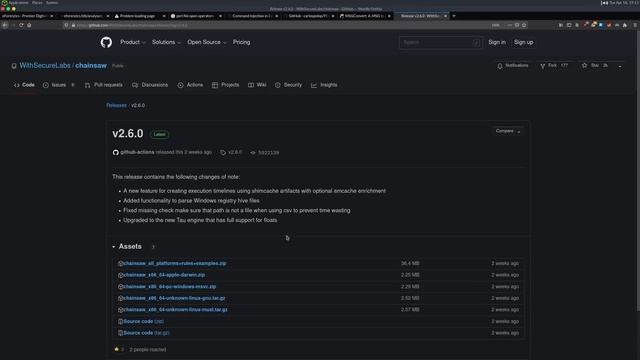This screenshot has width=640, height=360.
Task: Open the System menu in top panel
Action: point(52,2)
